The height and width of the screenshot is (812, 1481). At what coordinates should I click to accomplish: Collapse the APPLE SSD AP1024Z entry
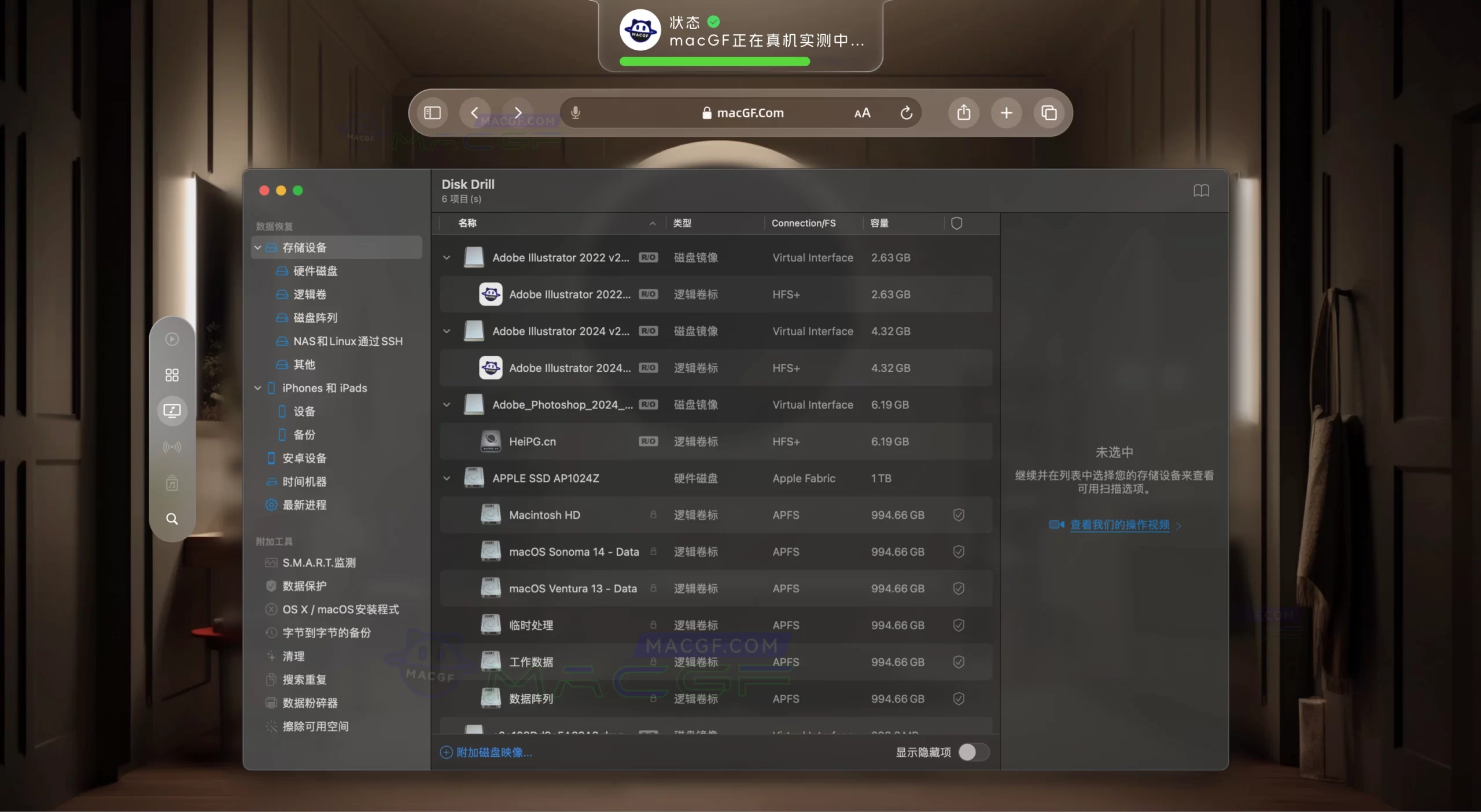coord(446,478)
